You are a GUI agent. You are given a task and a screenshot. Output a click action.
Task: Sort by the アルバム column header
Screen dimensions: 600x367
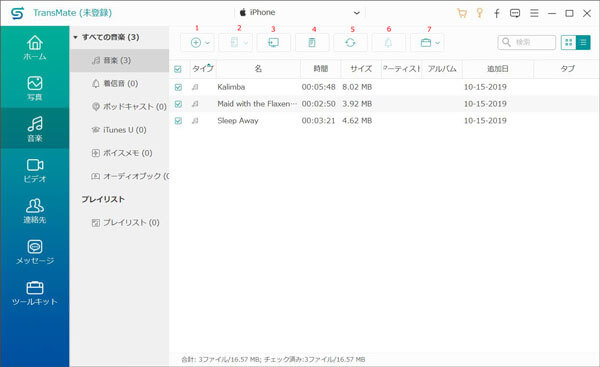(442, 69)
